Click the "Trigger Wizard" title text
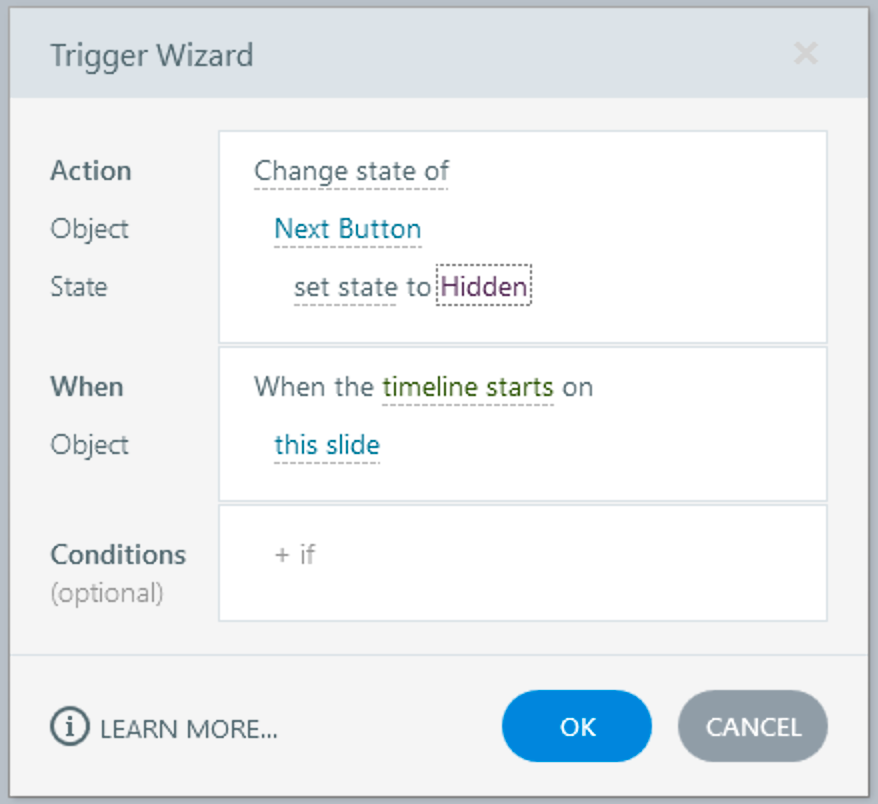Screen dimensions: 878x804 [x=152, y=55]
